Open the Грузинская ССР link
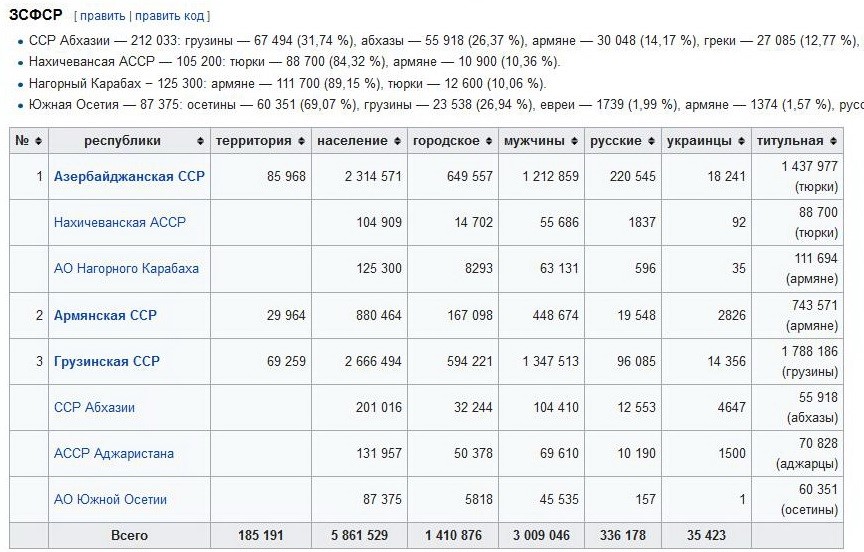 point(106,361)
